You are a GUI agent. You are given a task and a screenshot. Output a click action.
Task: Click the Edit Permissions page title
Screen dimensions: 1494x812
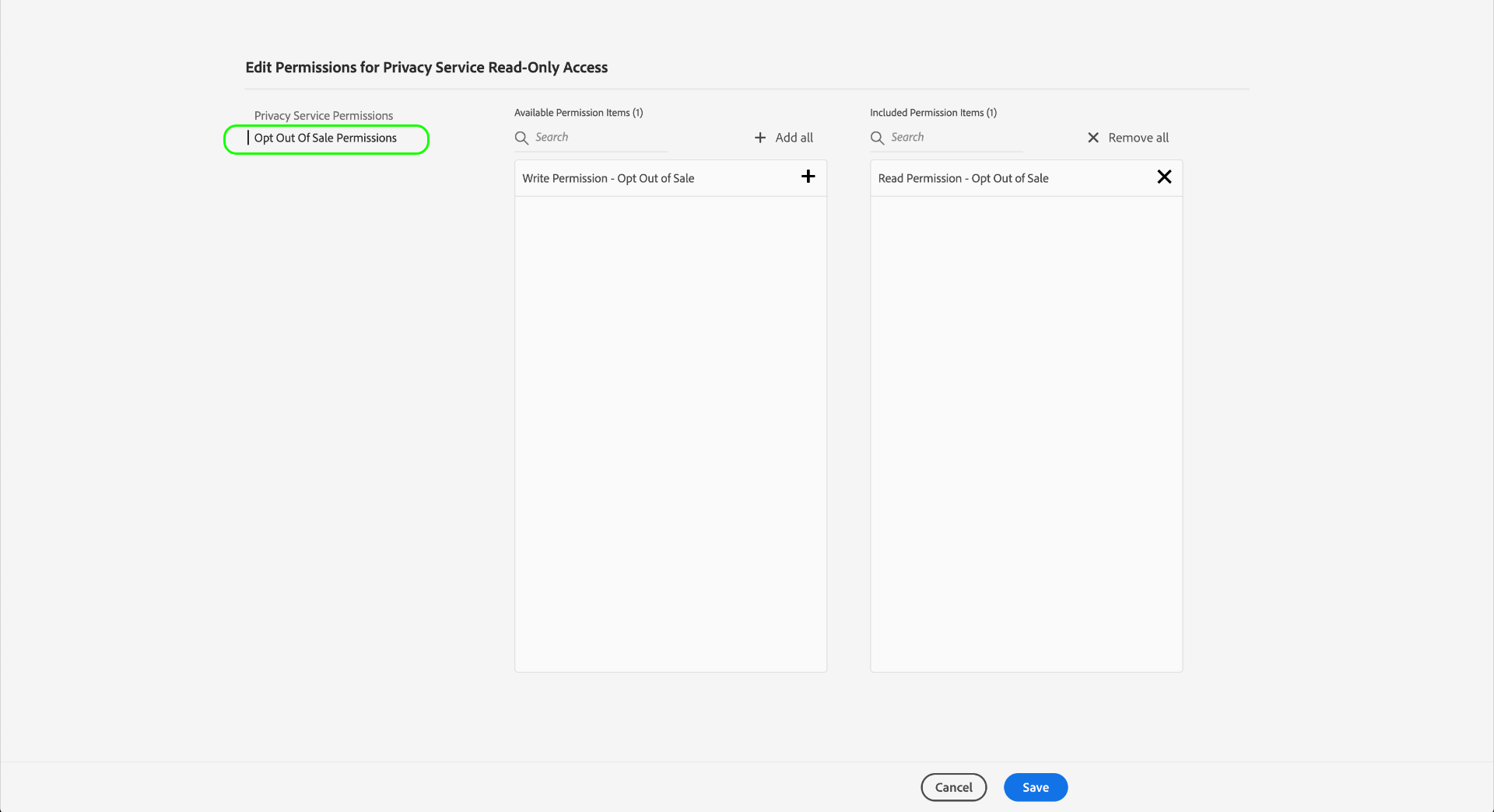coord(426,68)
